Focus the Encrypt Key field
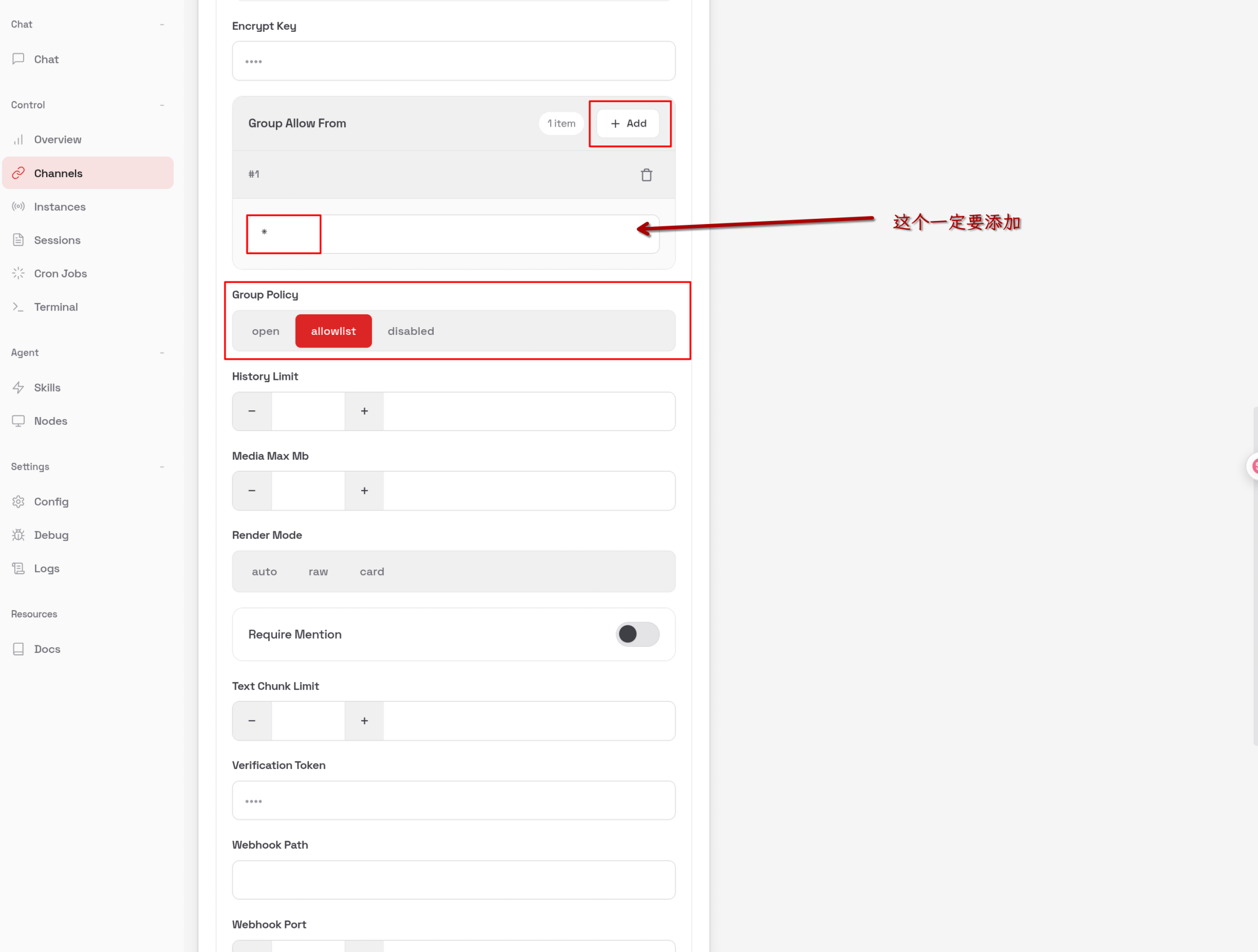This screenshot has width=1258, height=952. (454, 61)
